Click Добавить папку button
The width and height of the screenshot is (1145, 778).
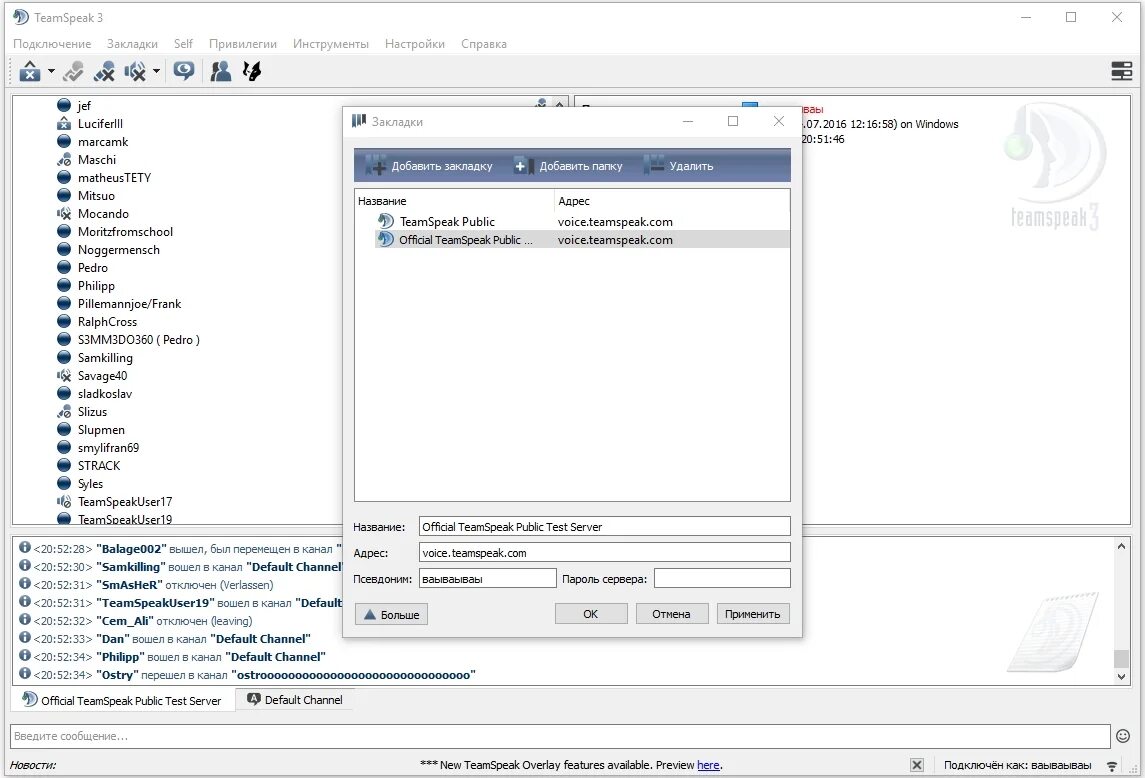tap(568, 166)
